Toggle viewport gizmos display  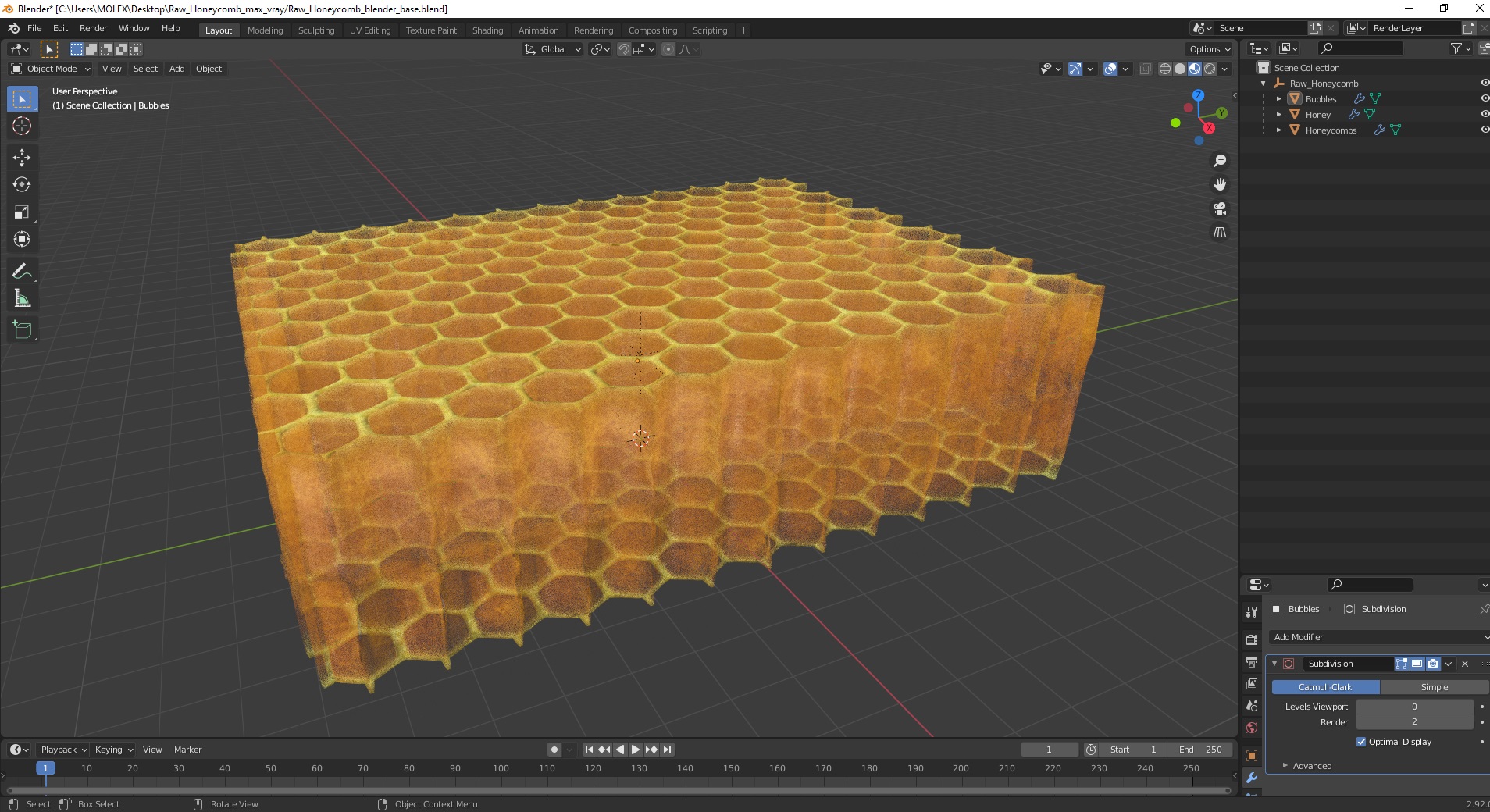(x=1075, y=69)
